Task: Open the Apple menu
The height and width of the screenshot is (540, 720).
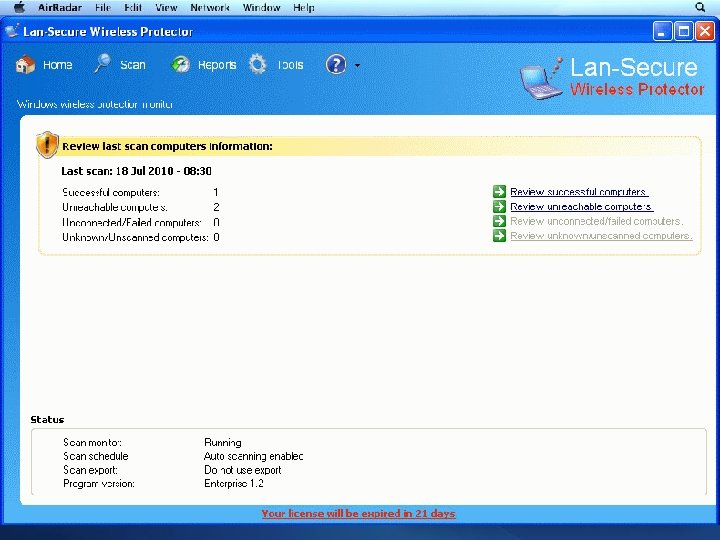Action: tap(19, 7)
